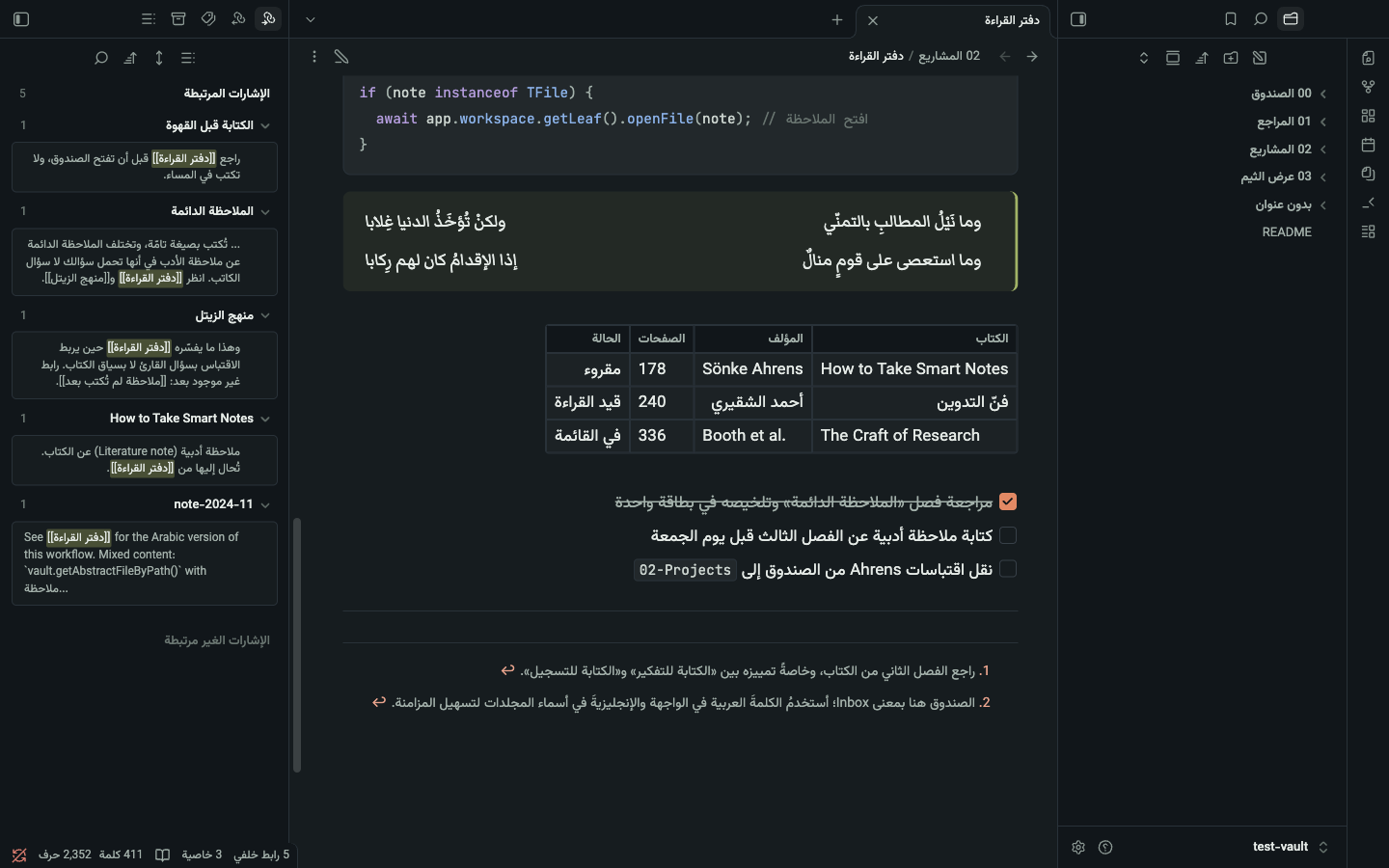The height and width of the screenshot is (868, 1389).
Task: Create a new note in file explorer
Action: (x=1260, y=58)
